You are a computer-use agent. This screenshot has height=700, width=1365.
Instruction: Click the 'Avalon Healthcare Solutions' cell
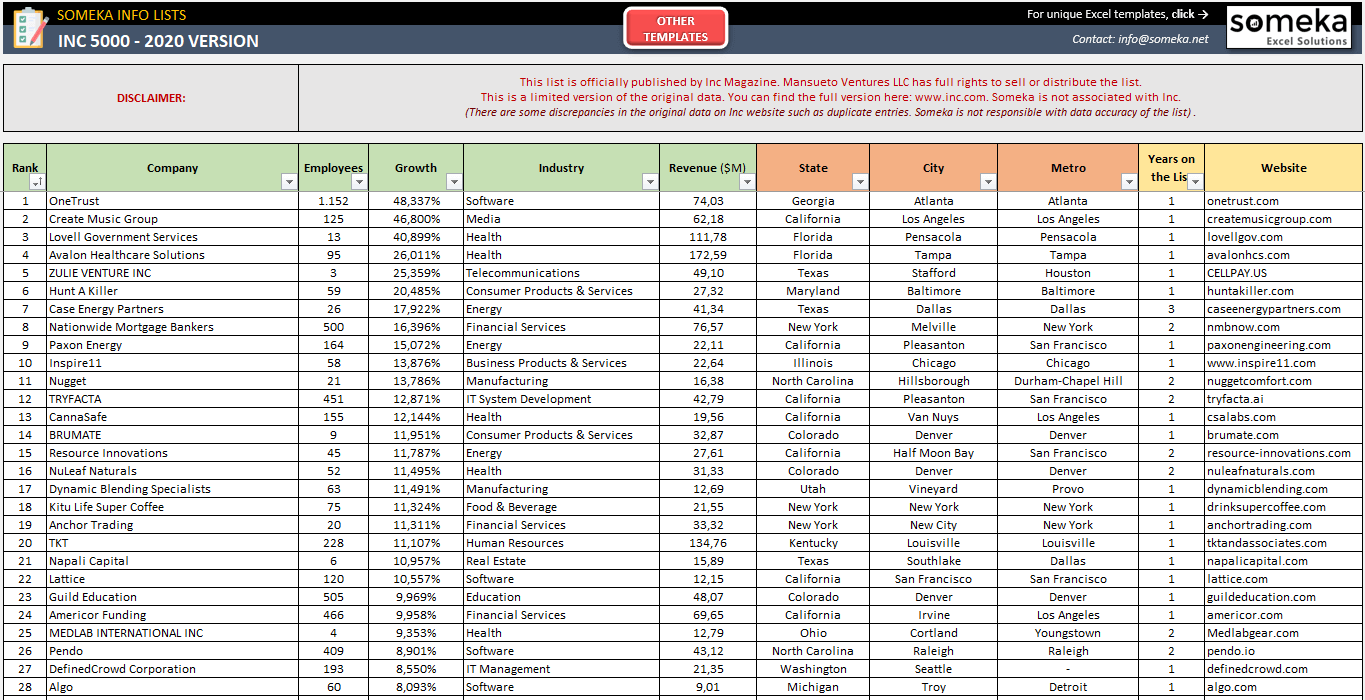point(173,255)
